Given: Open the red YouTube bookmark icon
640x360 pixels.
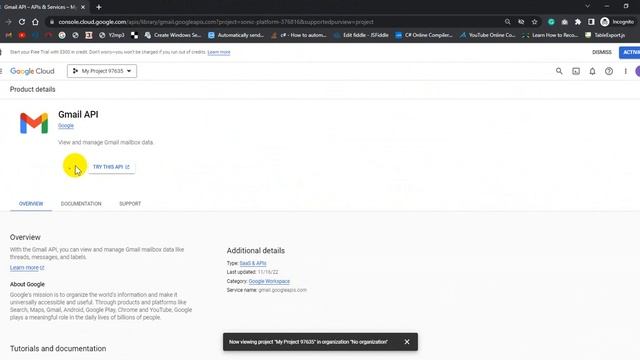Looking at the screenshot, I should pyautogui.click(x=22, y=36).
